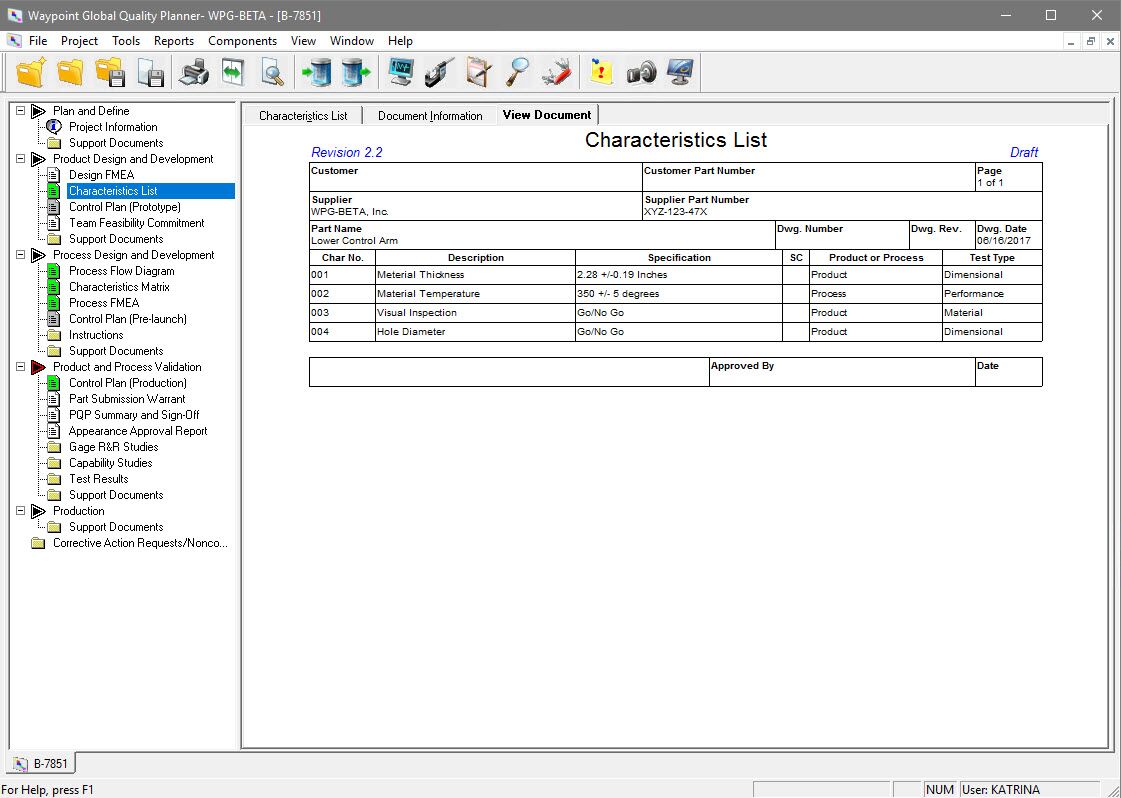The image size is (1121, 798).
Task: Click the Hole Diameter description cell
Action: click(475, 332)
